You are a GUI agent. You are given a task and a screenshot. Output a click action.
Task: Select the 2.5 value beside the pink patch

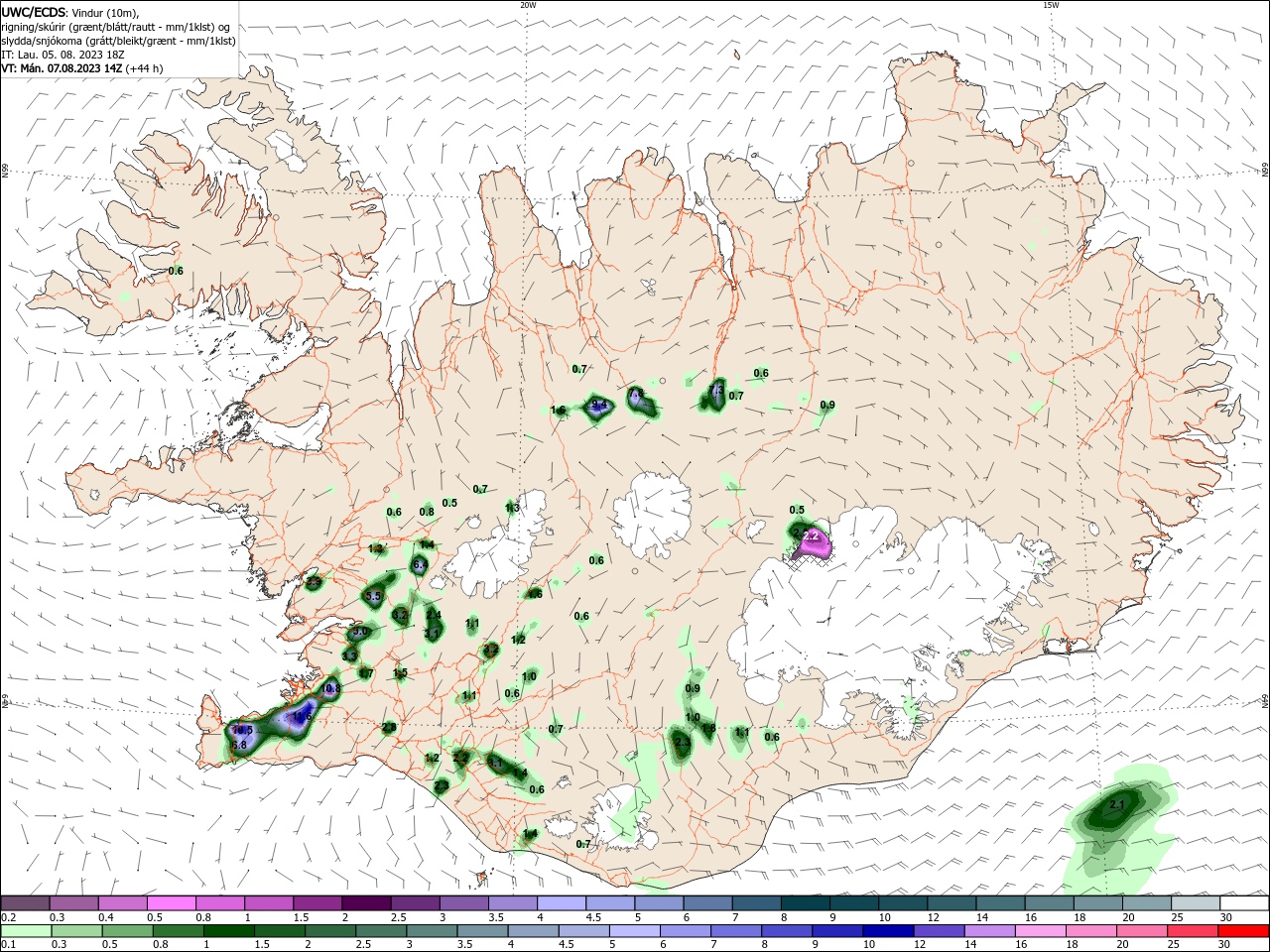[799, 534]
